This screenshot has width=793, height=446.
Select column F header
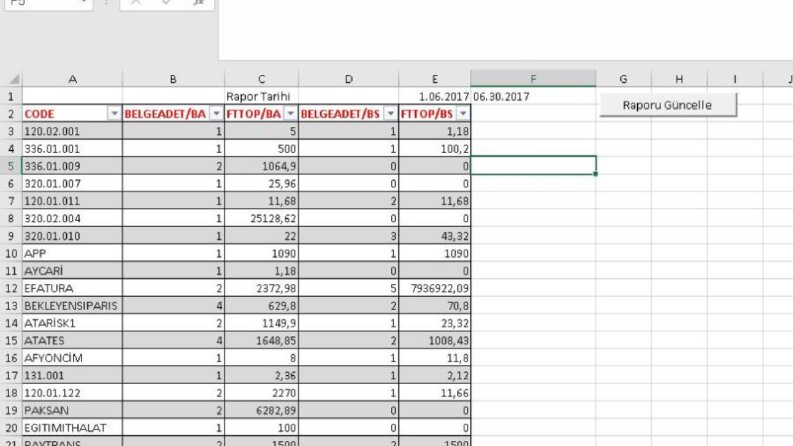pos(533,79)
